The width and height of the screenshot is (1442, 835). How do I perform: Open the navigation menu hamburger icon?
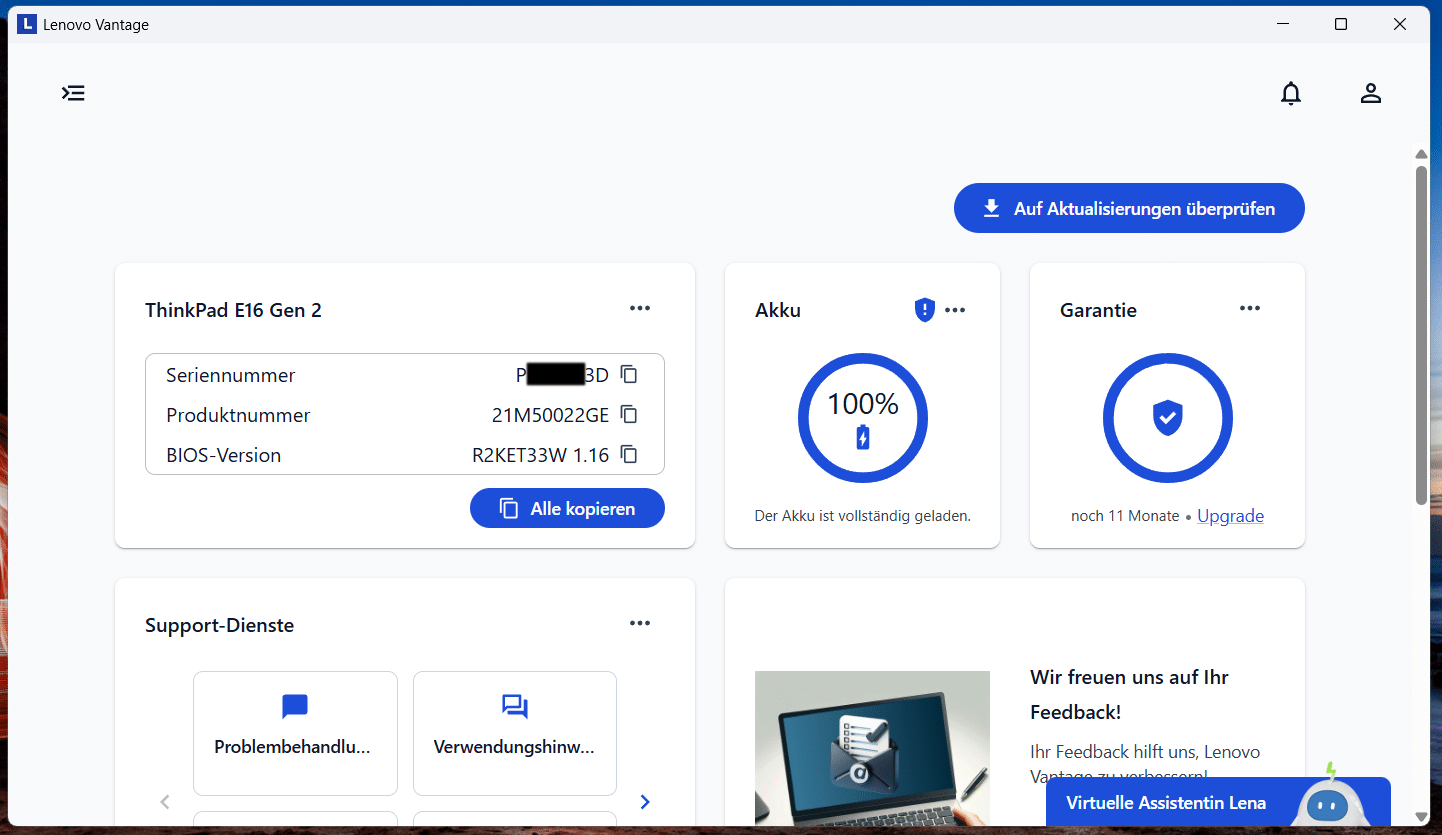(73, 93)
